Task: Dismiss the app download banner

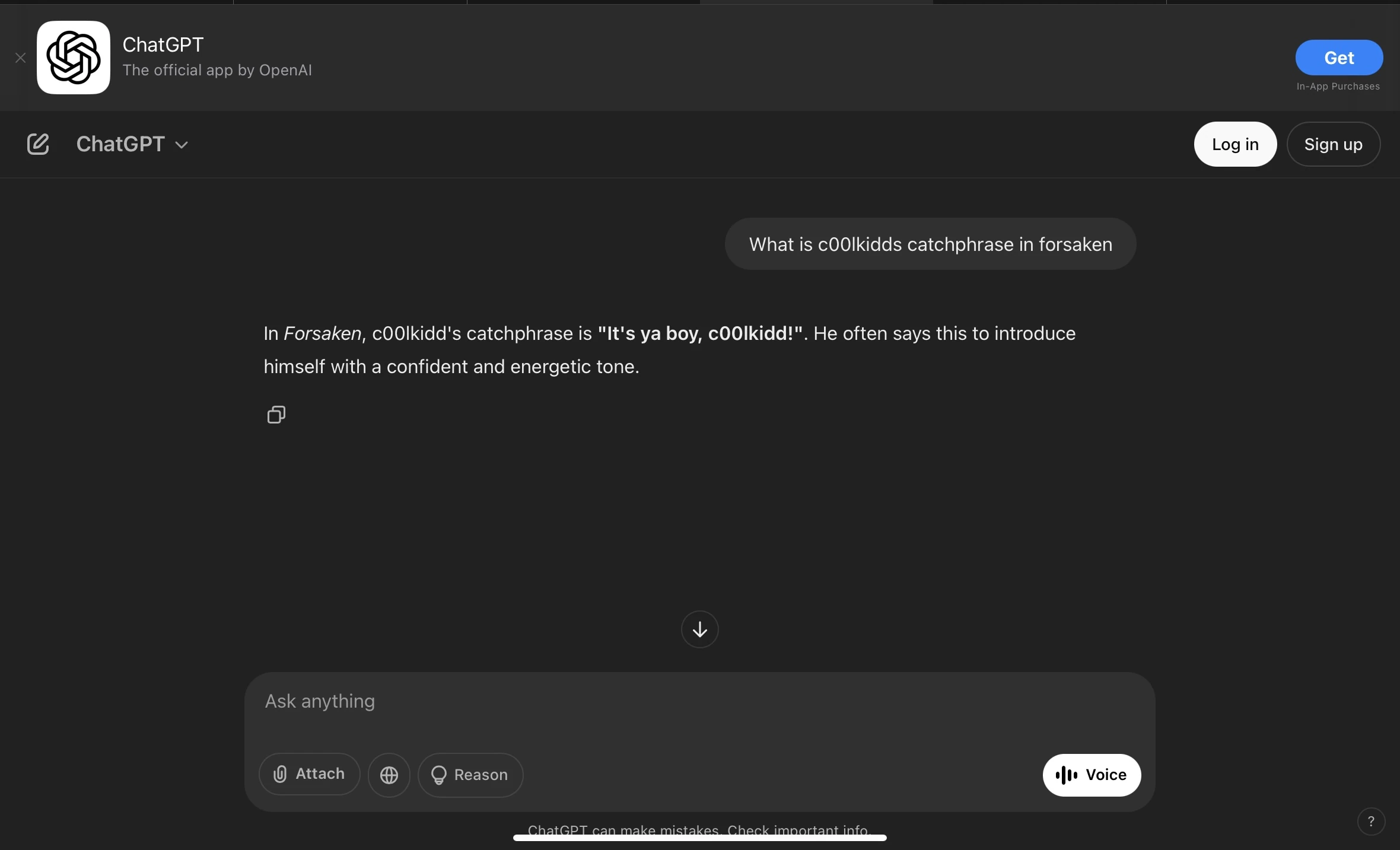Action: 21,58
